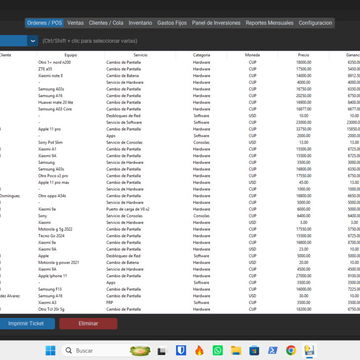The width and height of the screenshot is (360, 360).
Task: Go to Clientes / Cola tab
Action: (x=106, y=23)
